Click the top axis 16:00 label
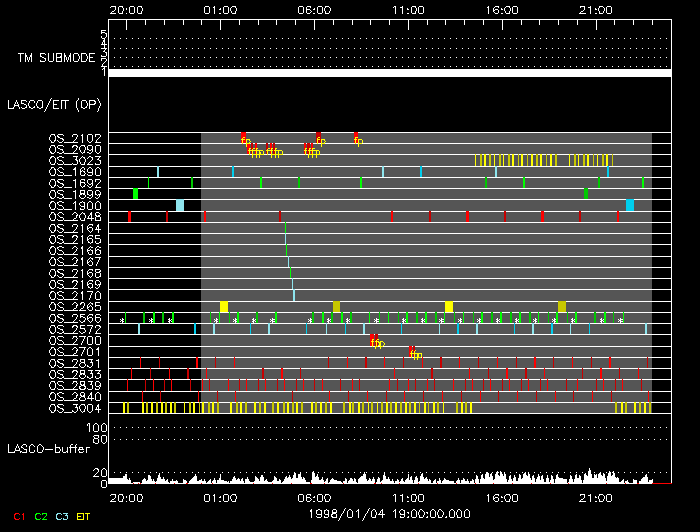The image size is (700, 532). (502, 10)
